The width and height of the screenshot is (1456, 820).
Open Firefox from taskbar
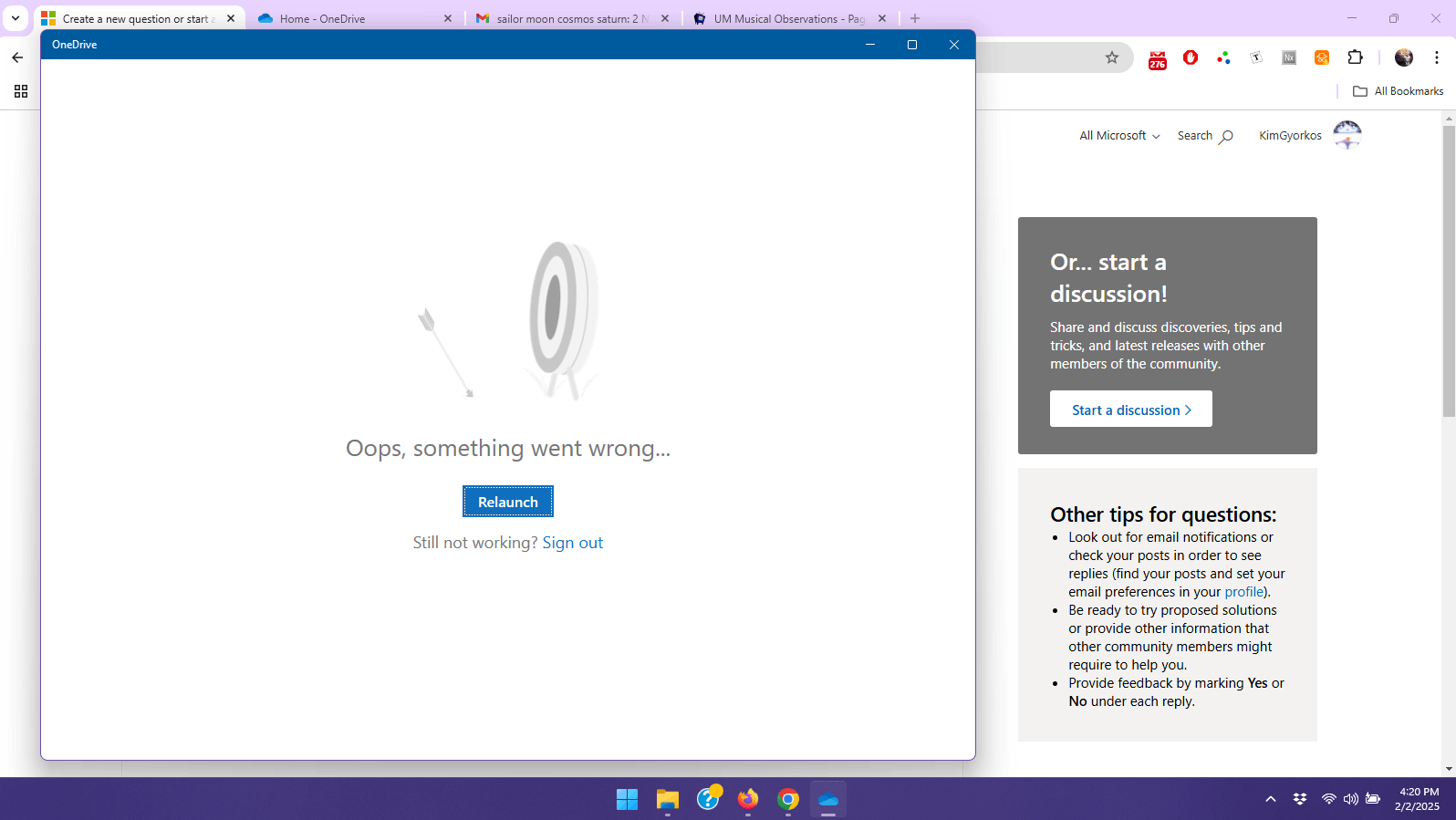click(748, 800)
